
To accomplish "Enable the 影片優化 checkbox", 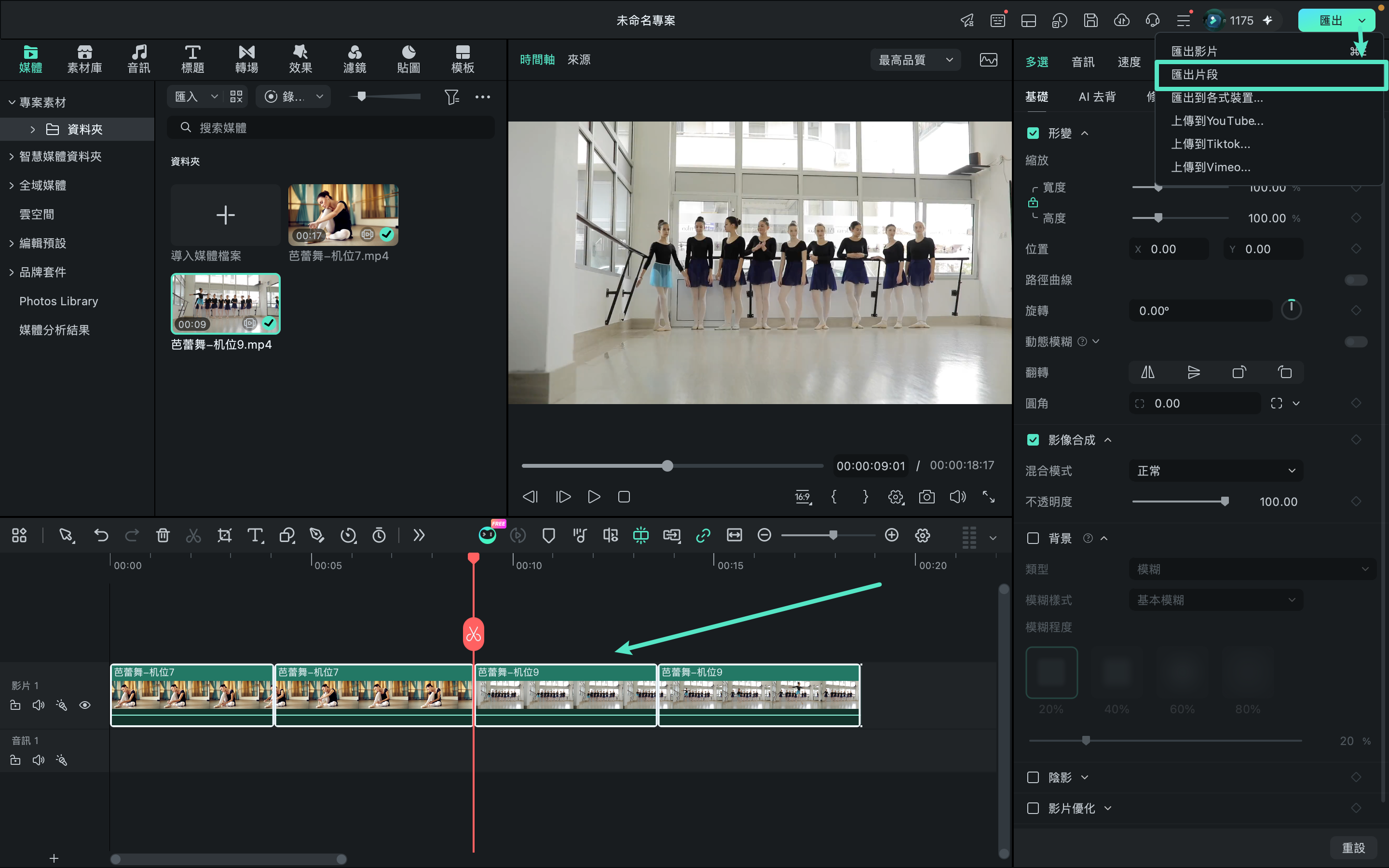I will [x=1033, y=808].
